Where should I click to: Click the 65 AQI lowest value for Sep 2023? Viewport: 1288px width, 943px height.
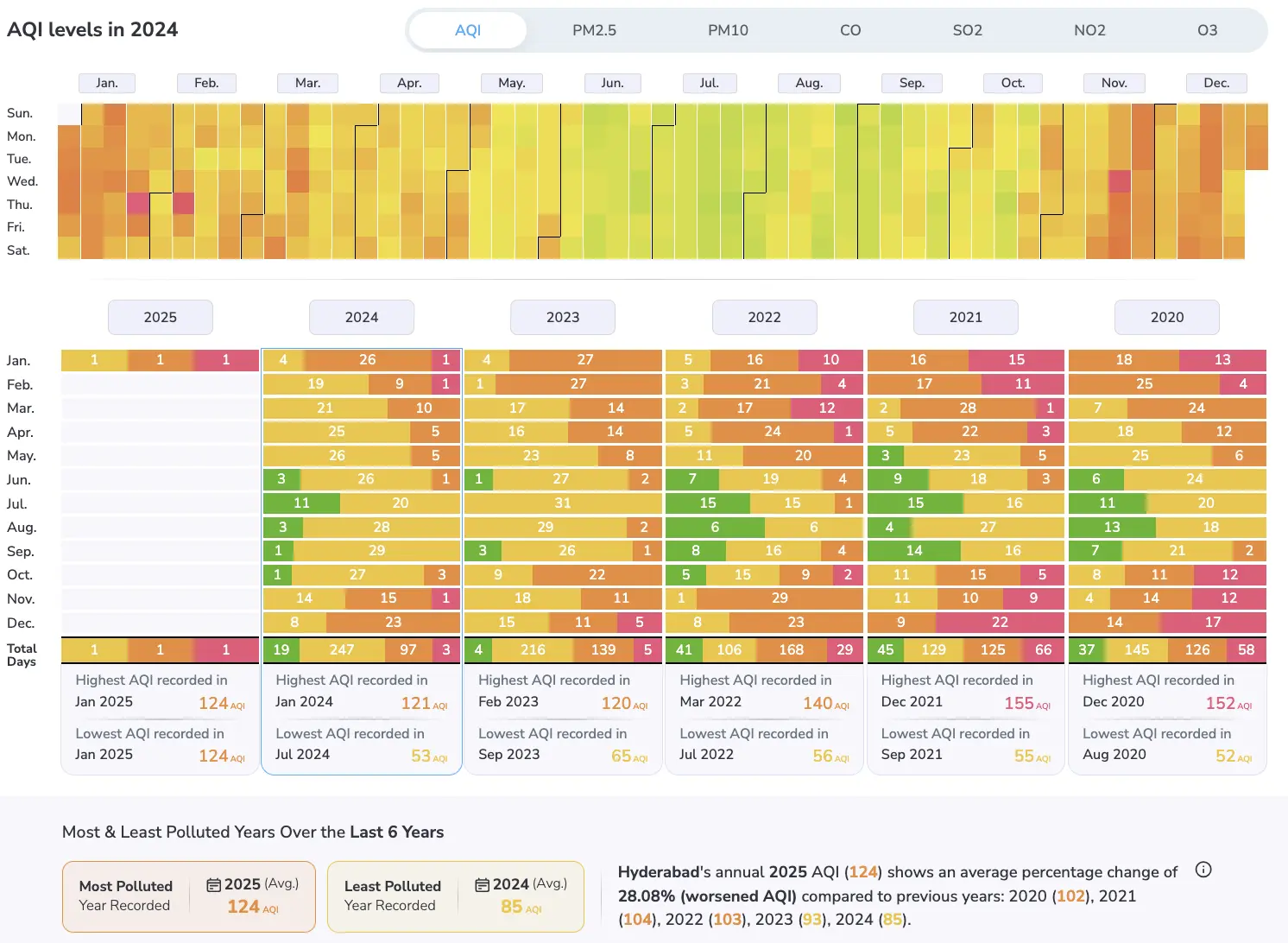629,756
